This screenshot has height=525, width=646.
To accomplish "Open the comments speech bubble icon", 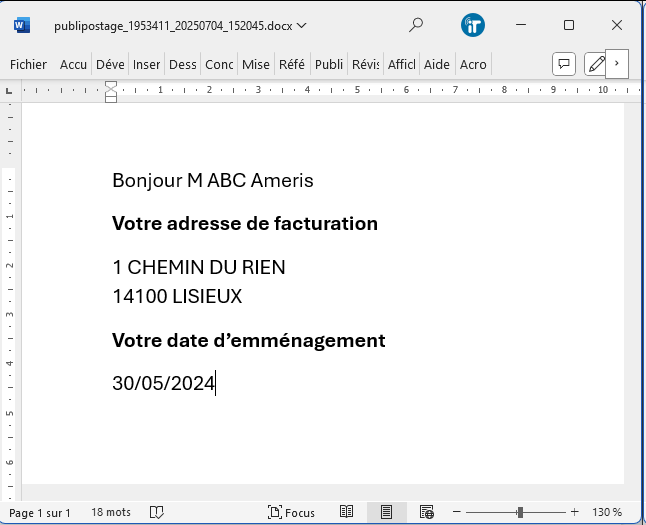I will (564, 64).
